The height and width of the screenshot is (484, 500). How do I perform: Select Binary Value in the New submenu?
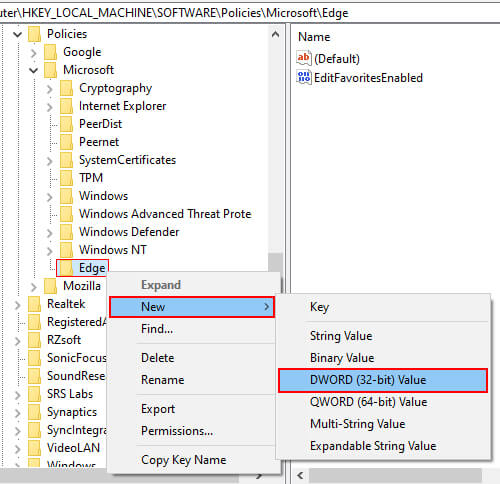(383, 358)
